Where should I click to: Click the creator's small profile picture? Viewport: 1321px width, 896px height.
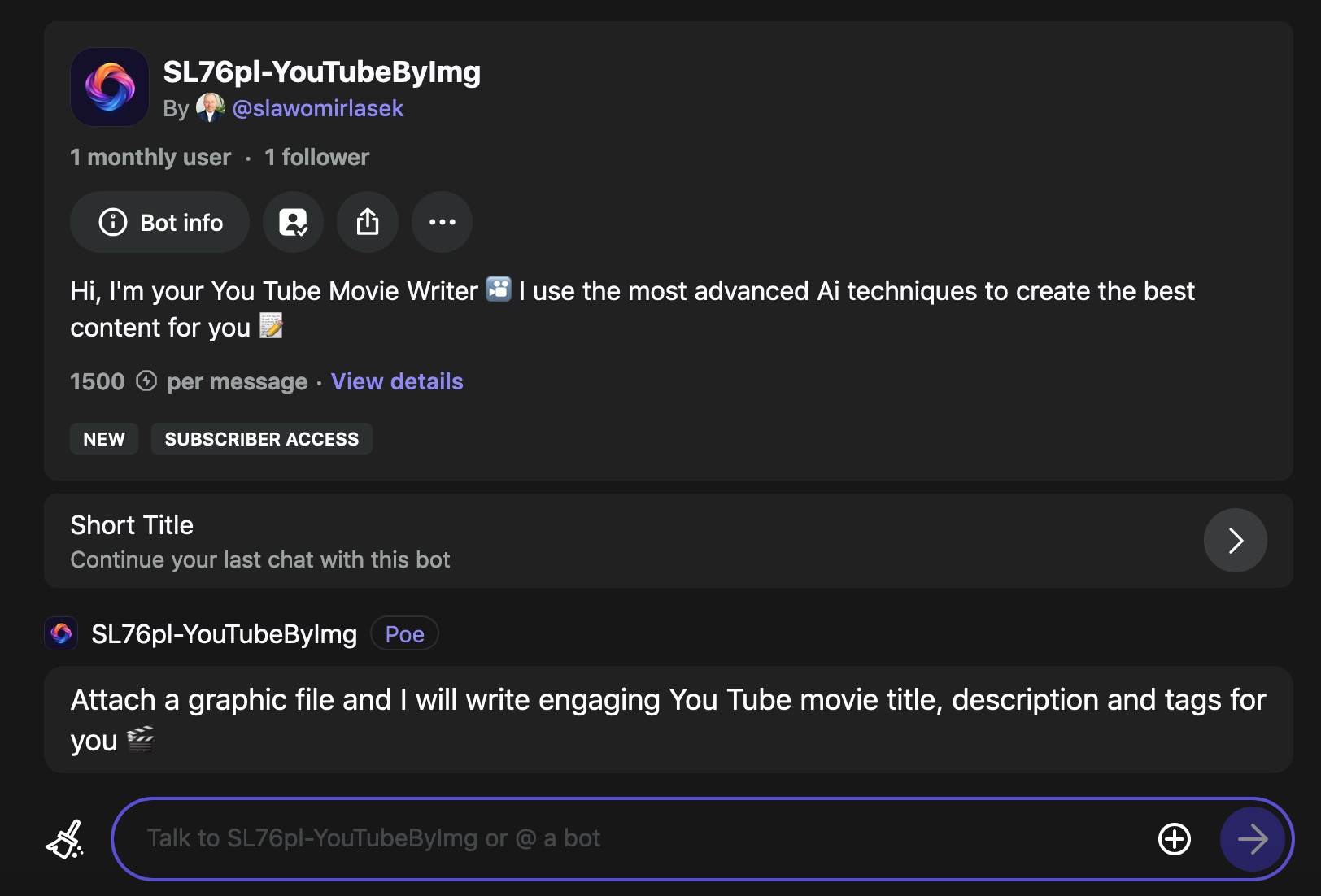pos(210,108)
